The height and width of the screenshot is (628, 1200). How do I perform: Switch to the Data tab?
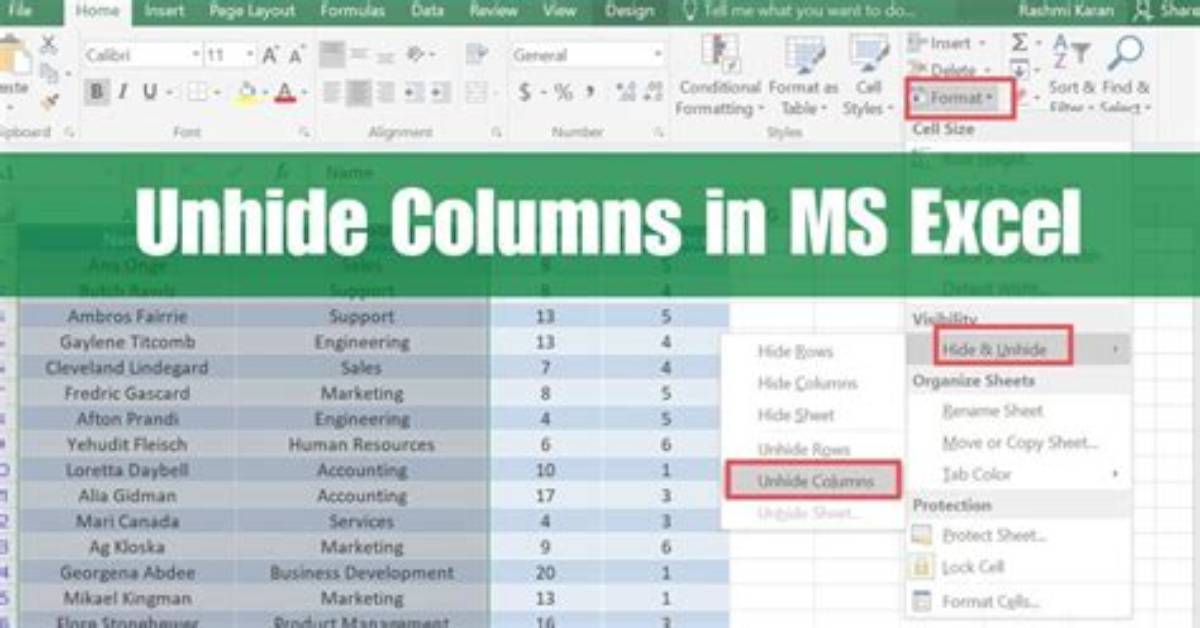click(x=427, y=11)
